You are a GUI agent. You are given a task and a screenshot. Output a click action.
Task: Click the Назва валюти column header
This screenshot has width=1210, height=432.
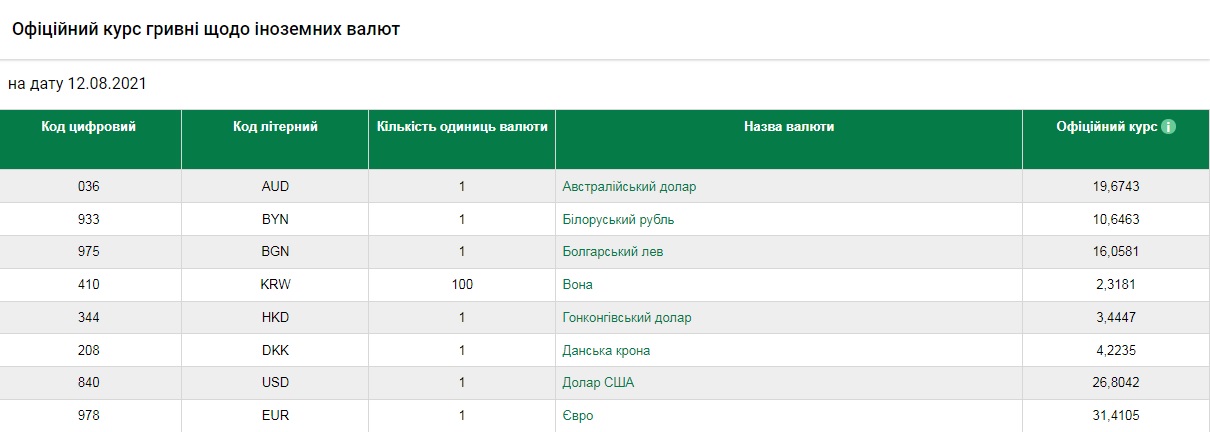click(x=788, y=127)
